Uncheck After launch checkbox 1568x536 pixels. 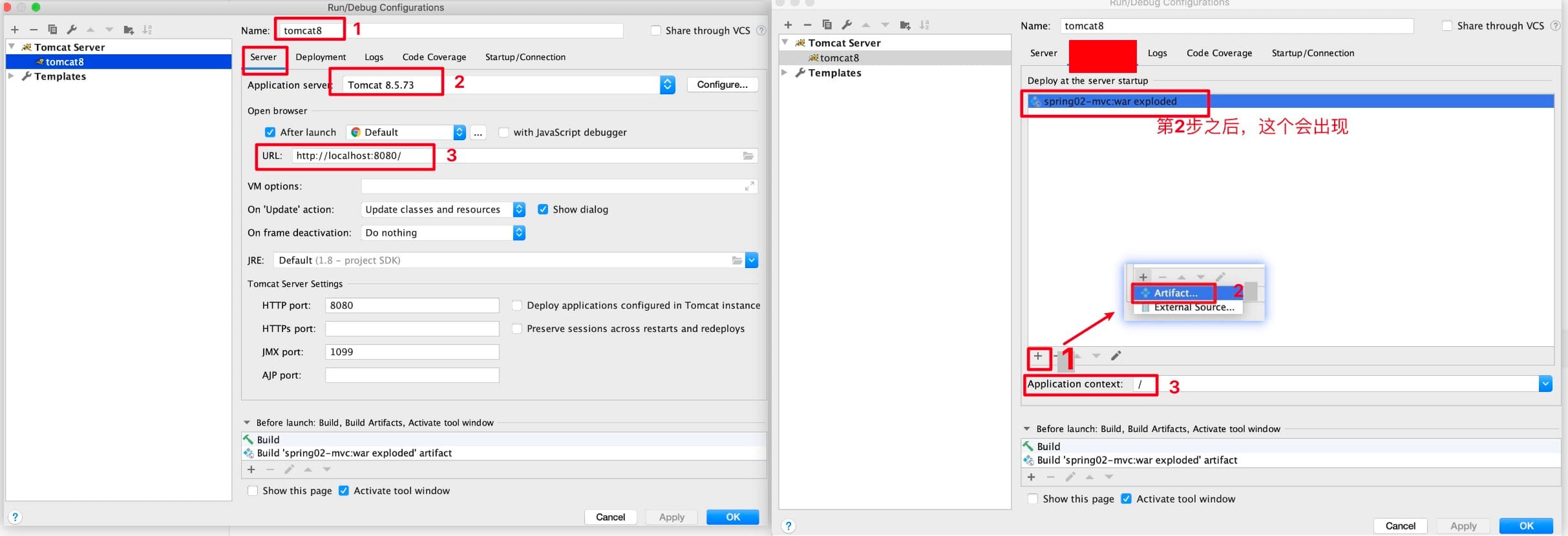(x=270, y=132)
